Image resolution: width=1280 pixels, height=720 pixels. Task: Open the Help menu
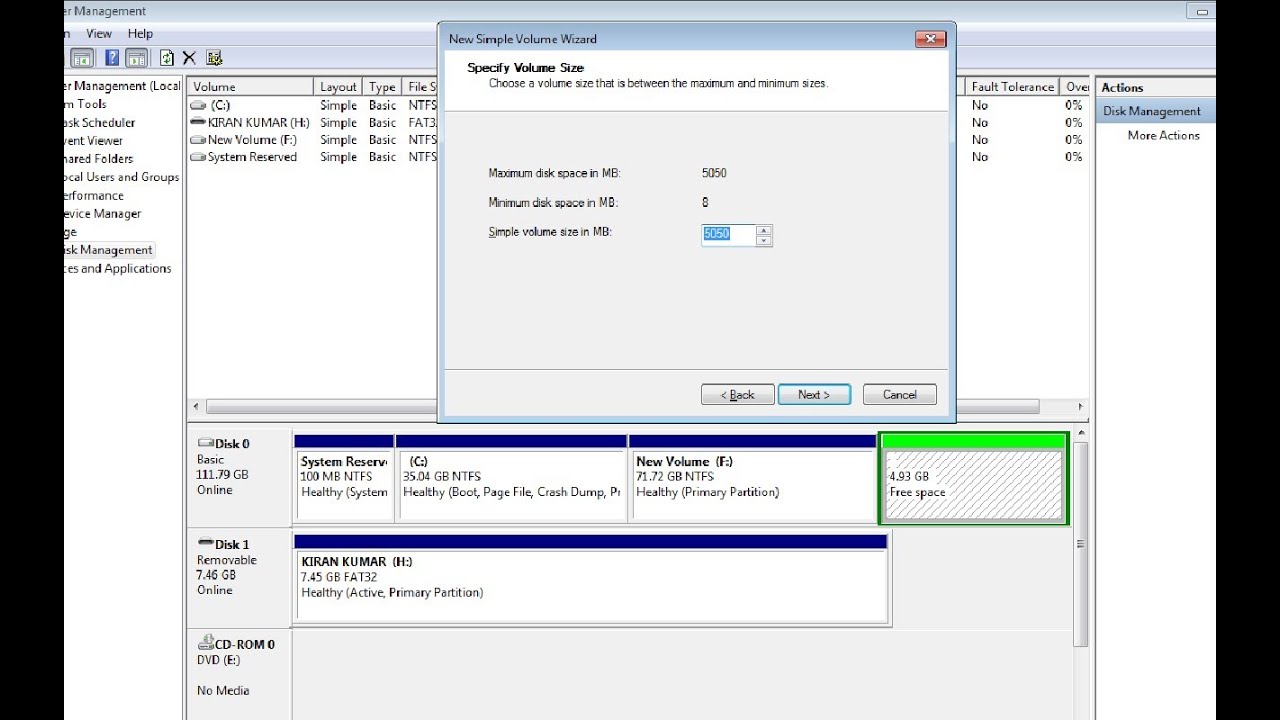click(x=140, y=33)
